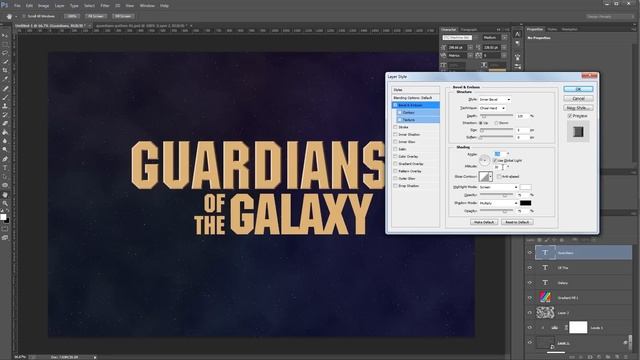Switch to the Paragraph panel tab

tap(469, 30)
